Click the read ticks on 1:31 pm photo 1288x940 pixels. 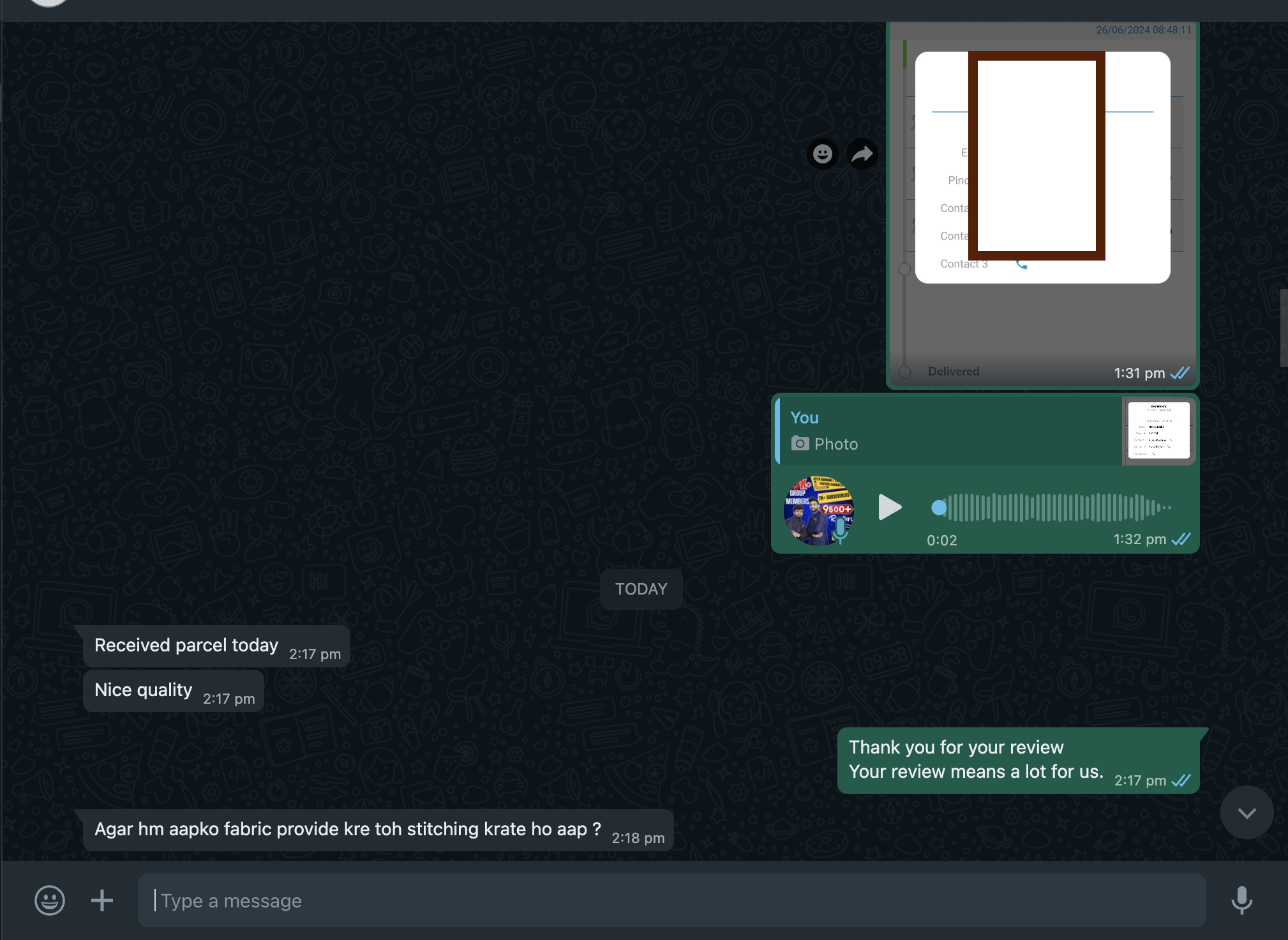[x=1179, y=373]
